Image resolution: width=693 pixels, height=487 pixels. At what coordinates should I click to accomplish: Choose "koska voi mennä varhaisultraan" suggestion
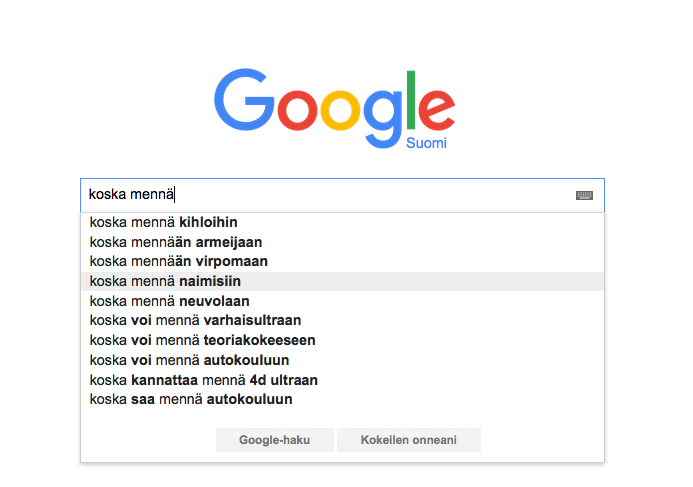342,320
